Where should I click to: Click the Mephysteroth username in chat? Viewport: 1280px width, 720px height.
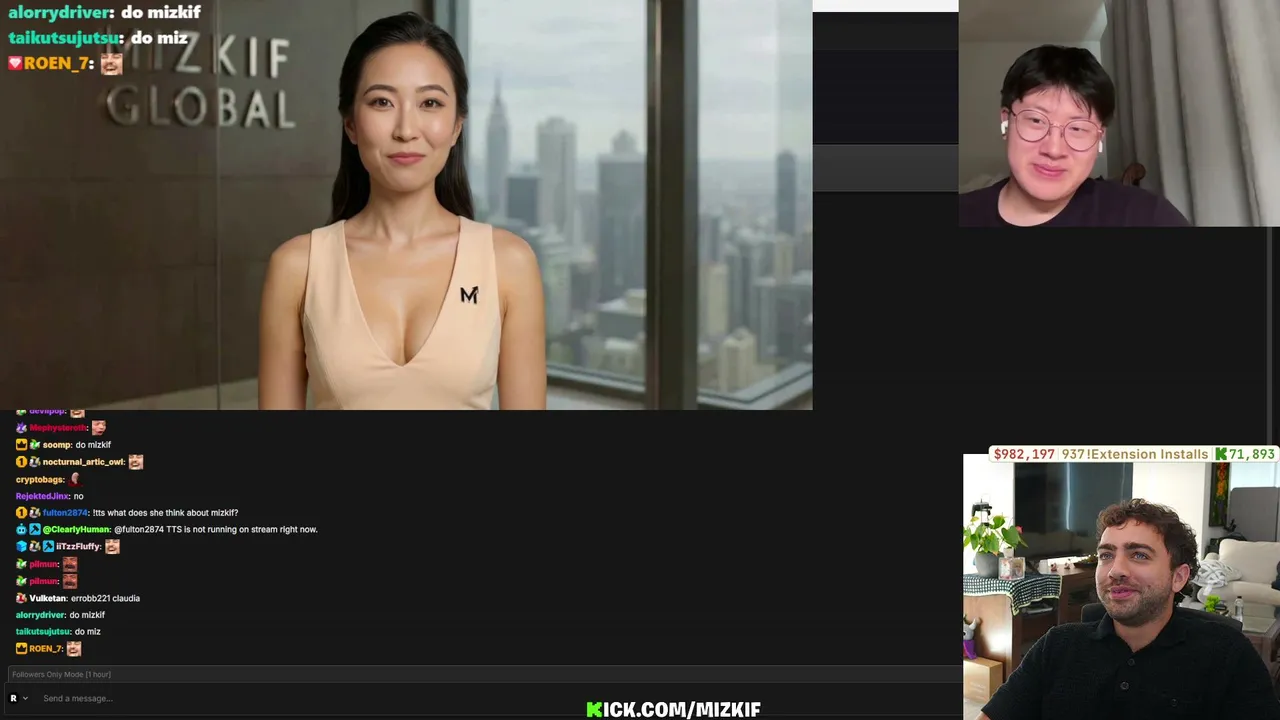[x=58, y=428]
